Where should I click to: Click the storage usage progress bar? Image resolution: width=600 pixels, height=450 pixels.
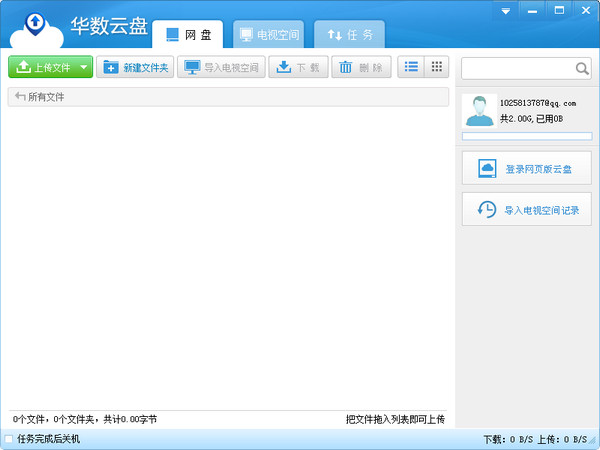[526, 135]
